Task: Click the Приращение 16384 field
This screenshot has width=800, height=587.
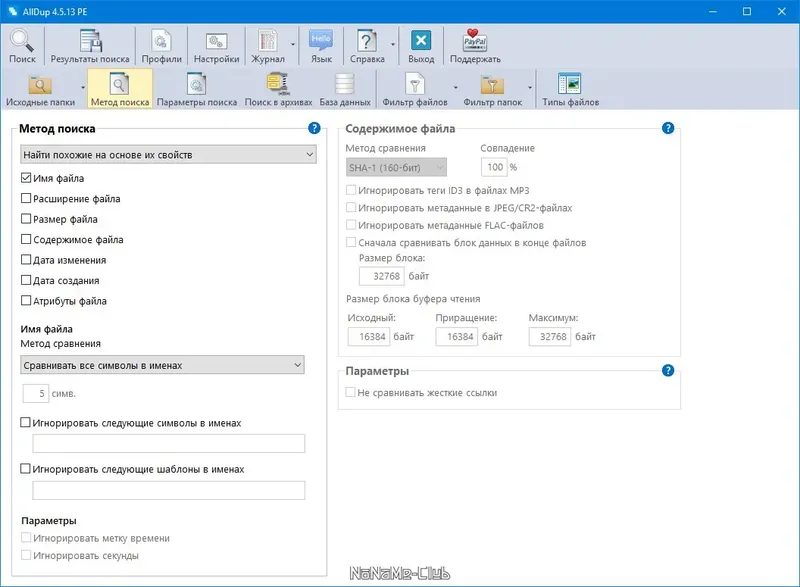Action: click(457, 337)
